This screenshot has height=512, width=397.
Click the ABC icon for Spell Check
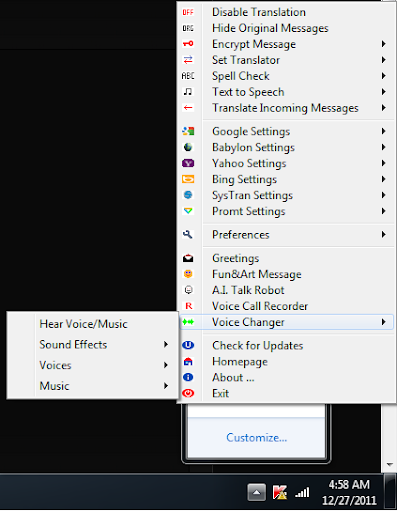point(188,76)
